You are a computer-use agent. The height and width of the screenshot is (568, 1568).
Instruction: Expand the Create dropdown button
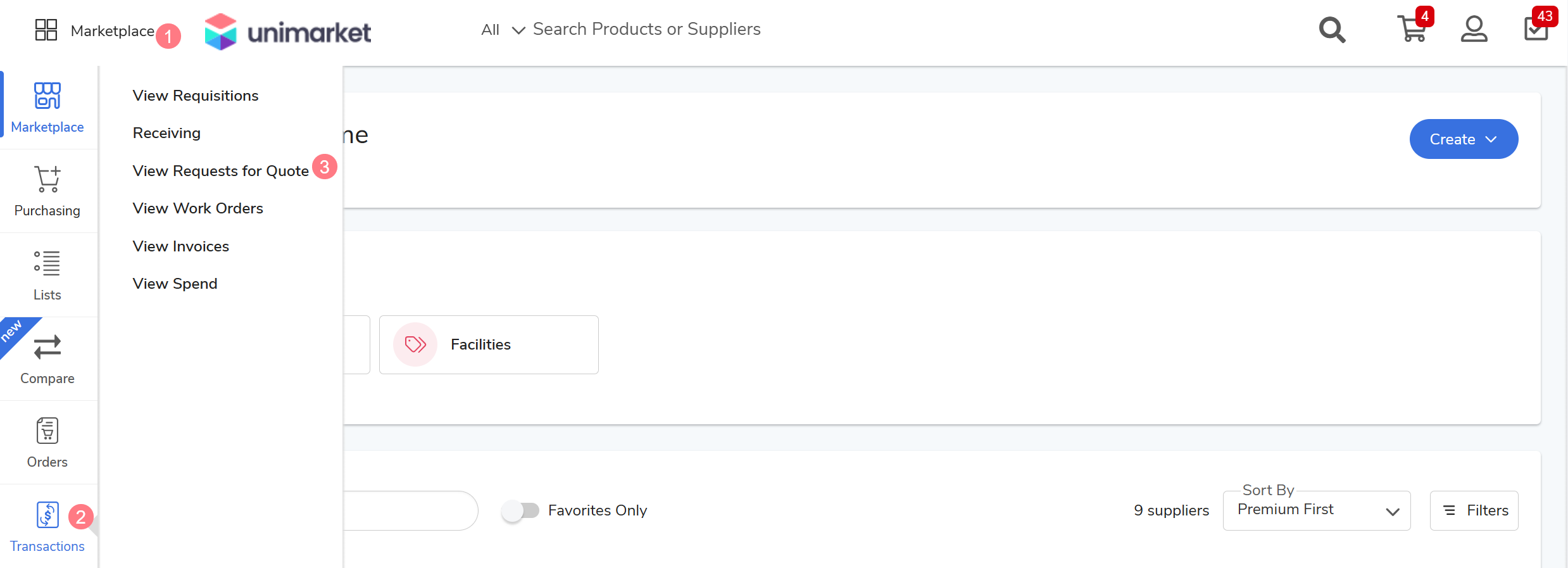click(1463, 139)
